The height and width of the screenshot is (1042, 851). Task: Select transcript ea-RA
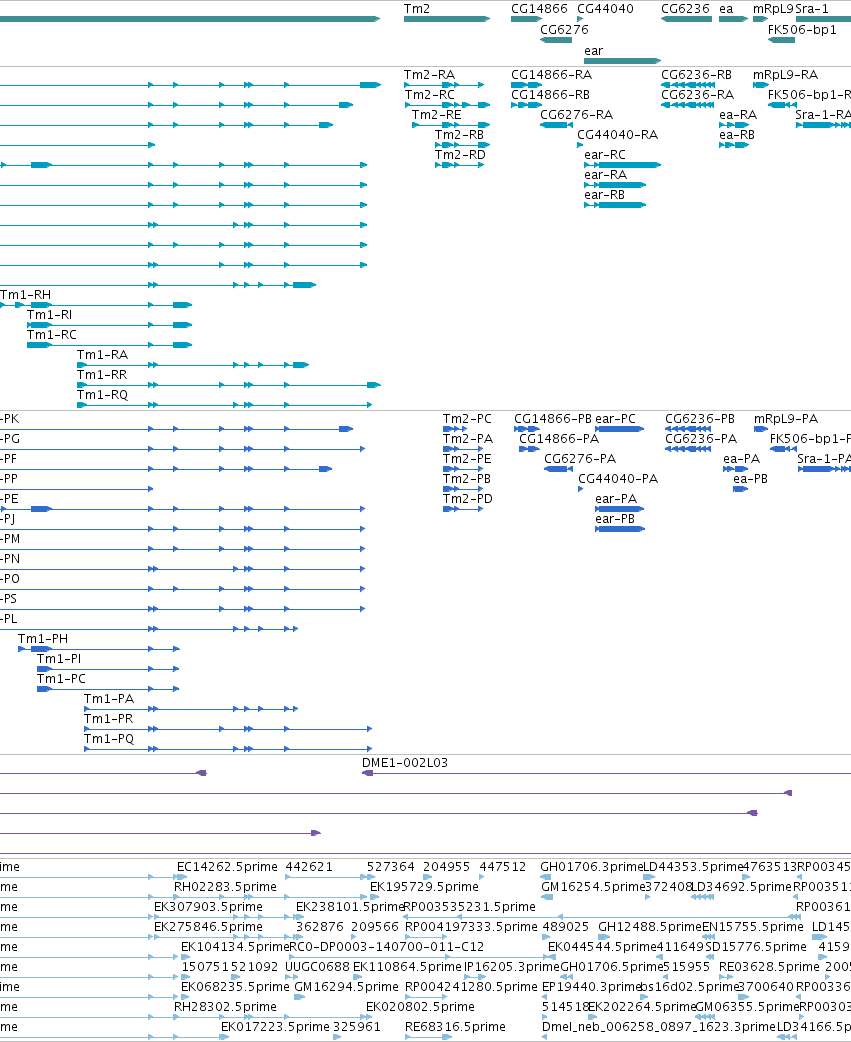point(738,114)
